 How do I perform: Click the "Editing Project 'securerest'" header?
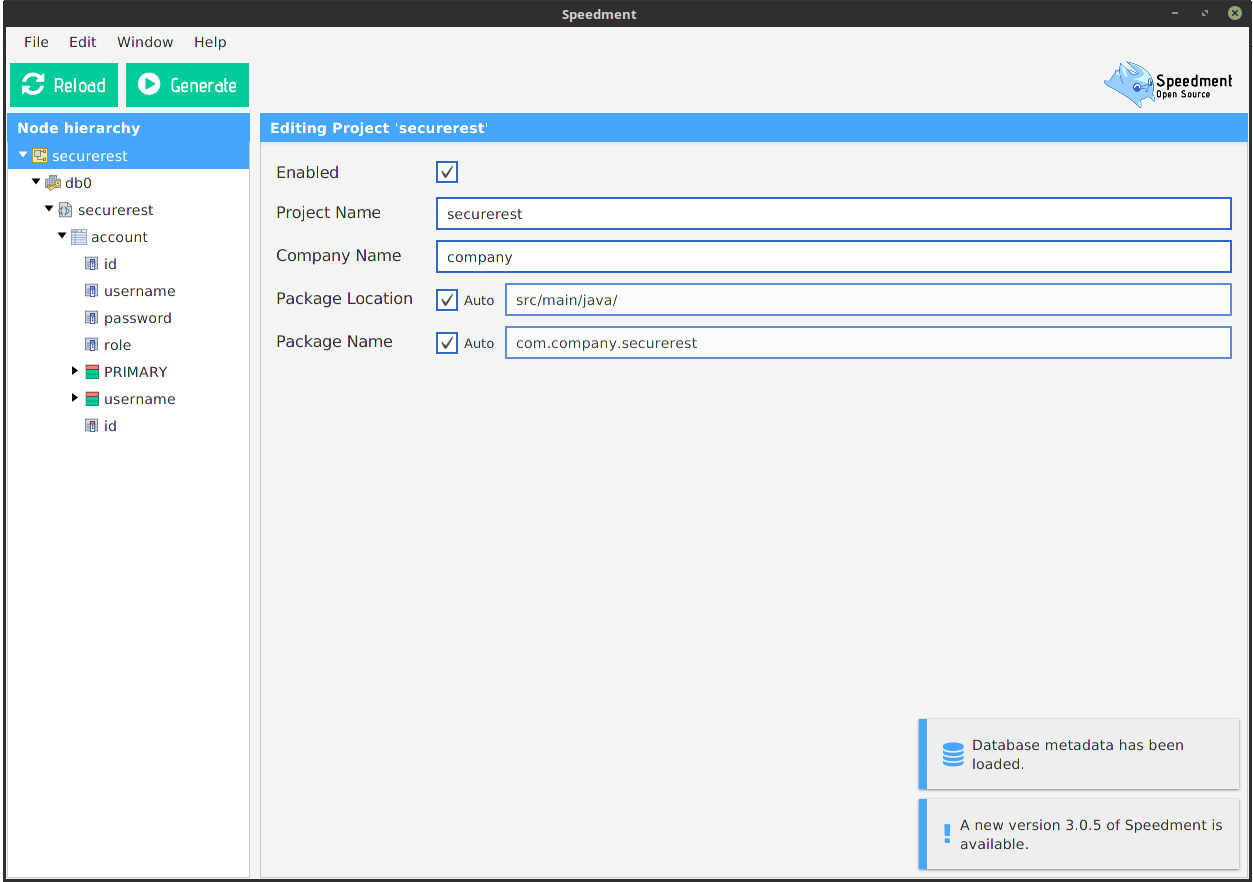coord(754,128)
